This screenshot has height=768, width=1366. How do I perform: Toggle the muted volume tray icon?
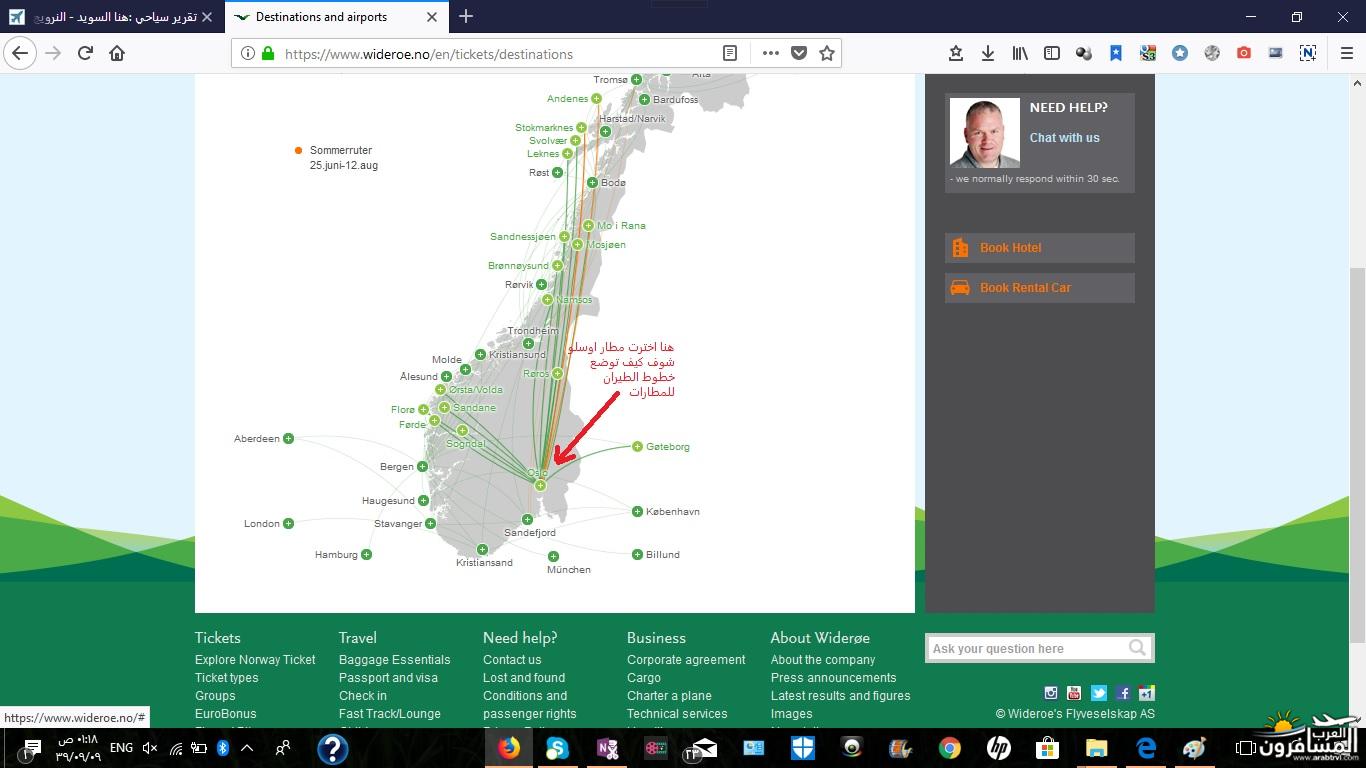[150, 748]
